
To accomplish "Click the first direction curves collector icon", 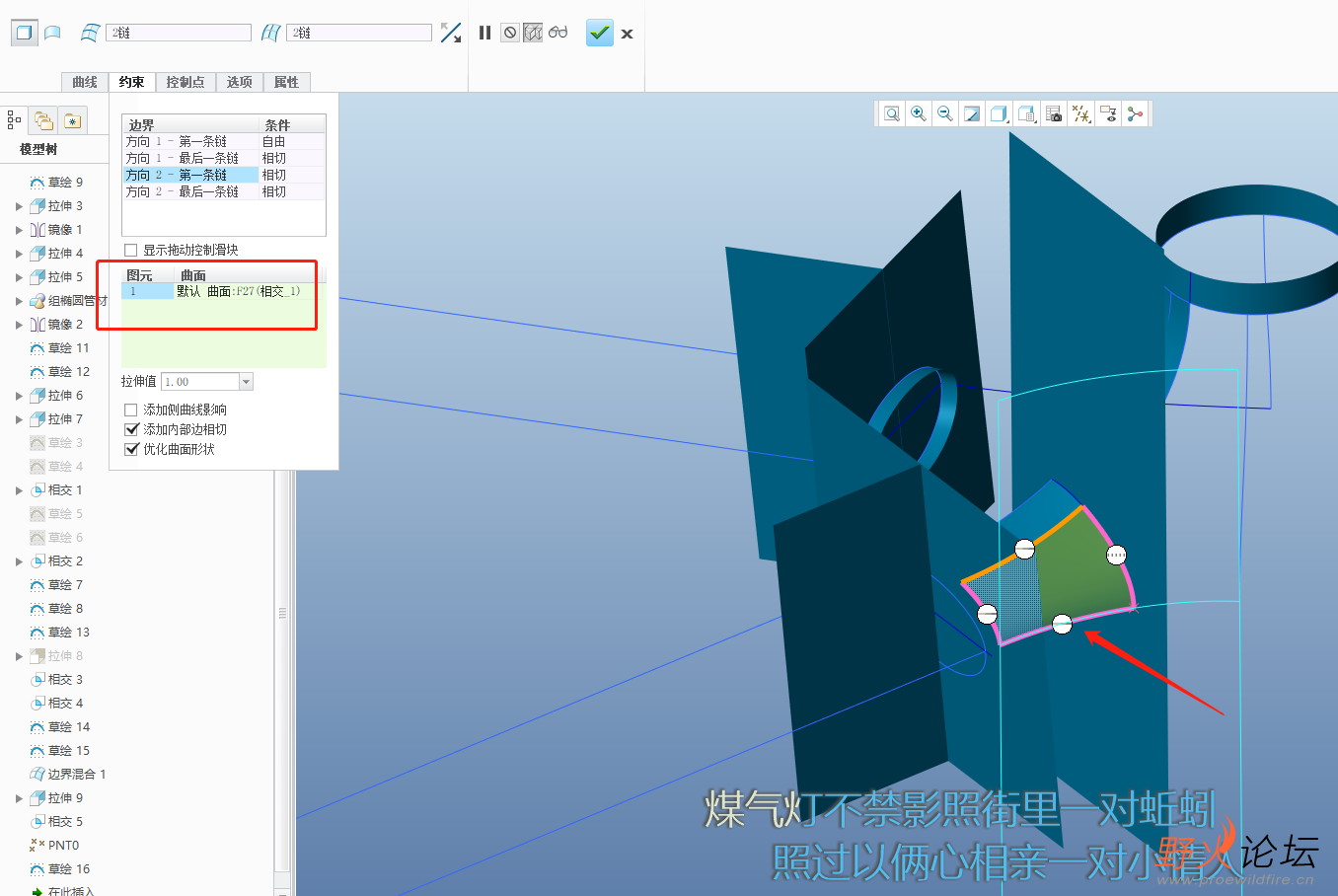I will [90, 33].
